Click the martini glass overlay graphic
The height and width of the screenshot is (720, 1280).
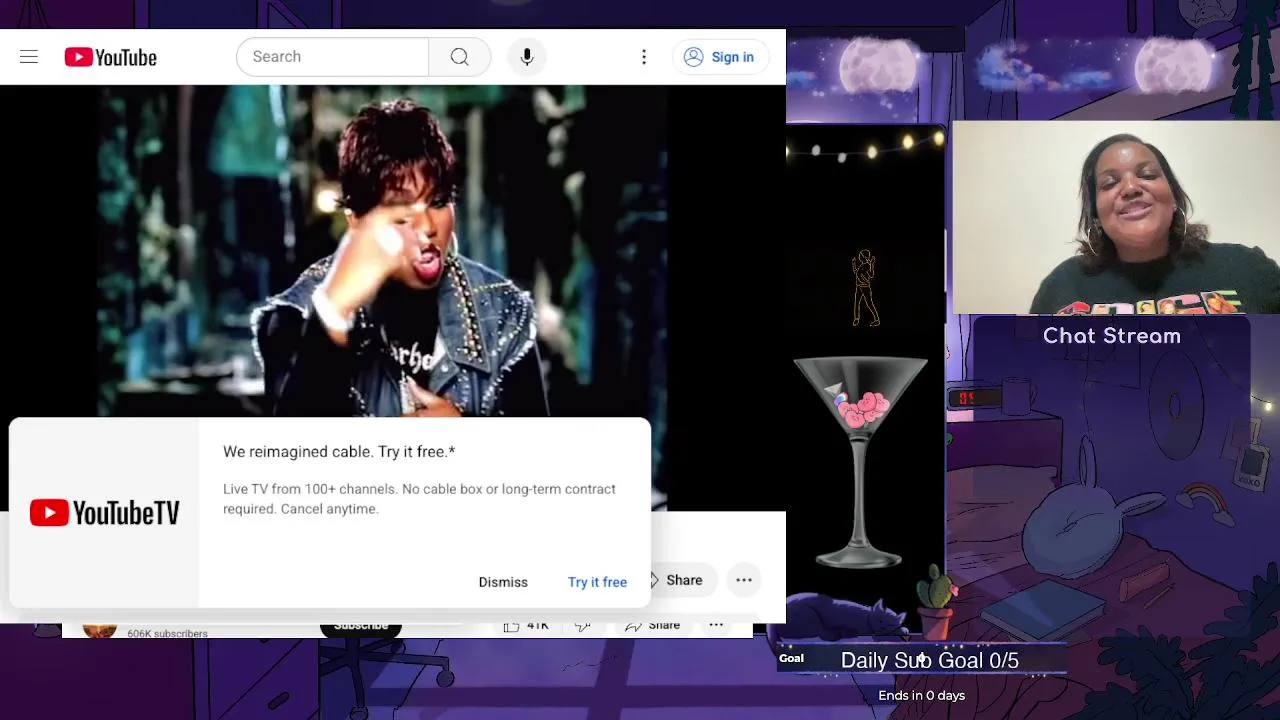[861, 462]
